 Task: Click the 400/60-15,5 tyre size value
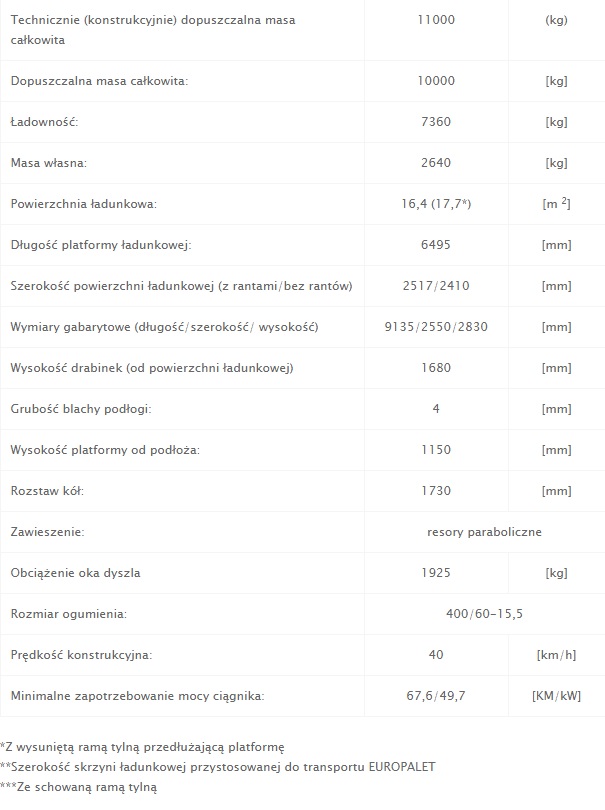click(x=485, y=614)
